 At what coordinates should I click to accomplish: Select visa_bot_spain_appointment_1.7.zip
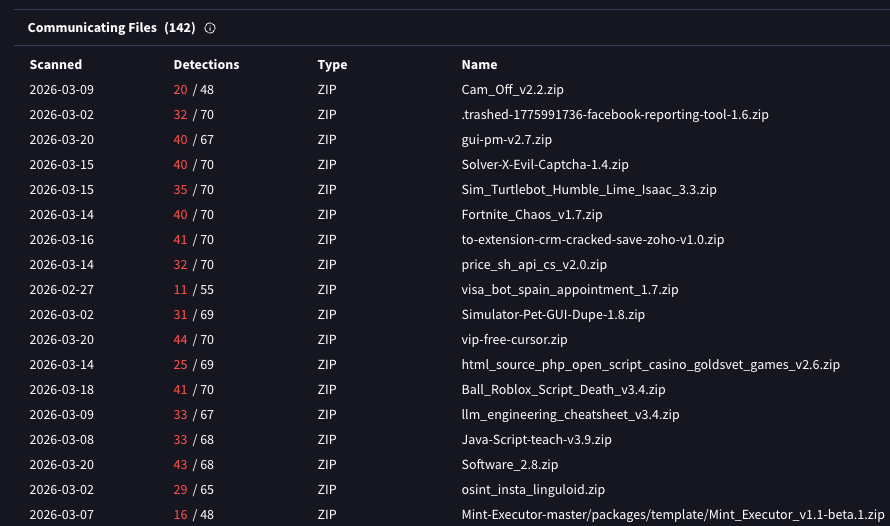[x=570, y=290]
